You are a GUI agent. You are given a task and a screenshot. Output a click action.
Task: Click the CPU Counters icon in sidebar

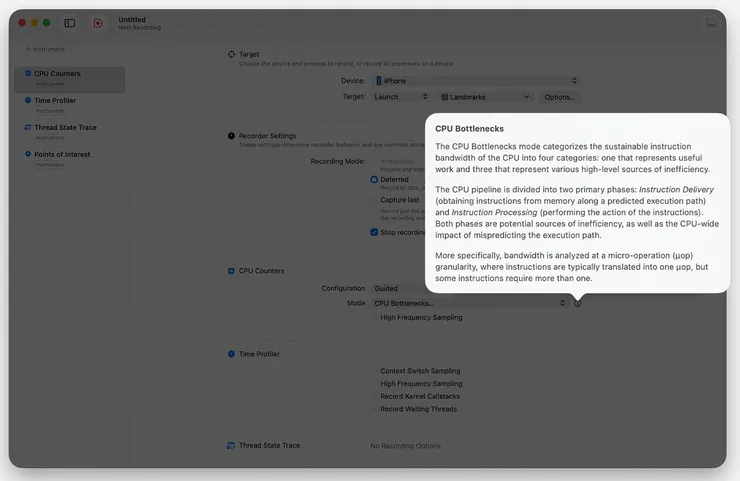click(x=28, y=73)
